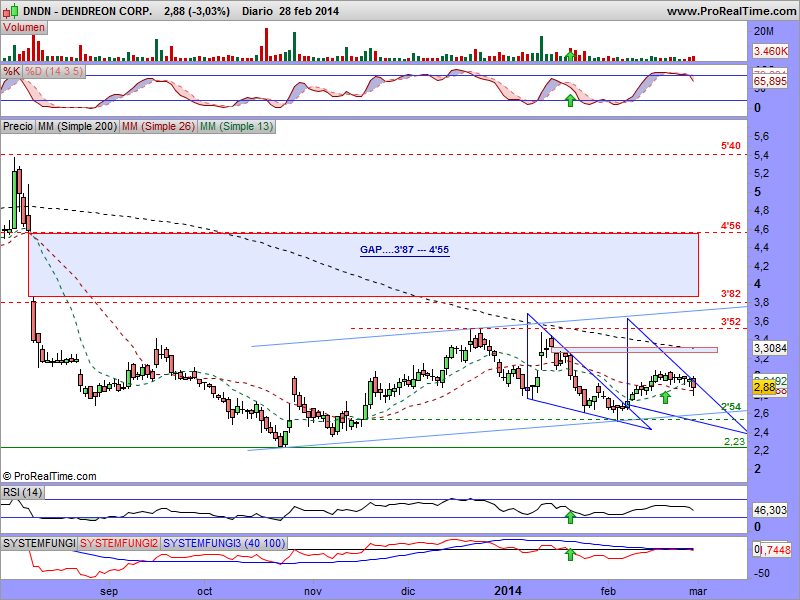
Task: Select the MM (Simple 200) label
Action: tap(77, 126)
